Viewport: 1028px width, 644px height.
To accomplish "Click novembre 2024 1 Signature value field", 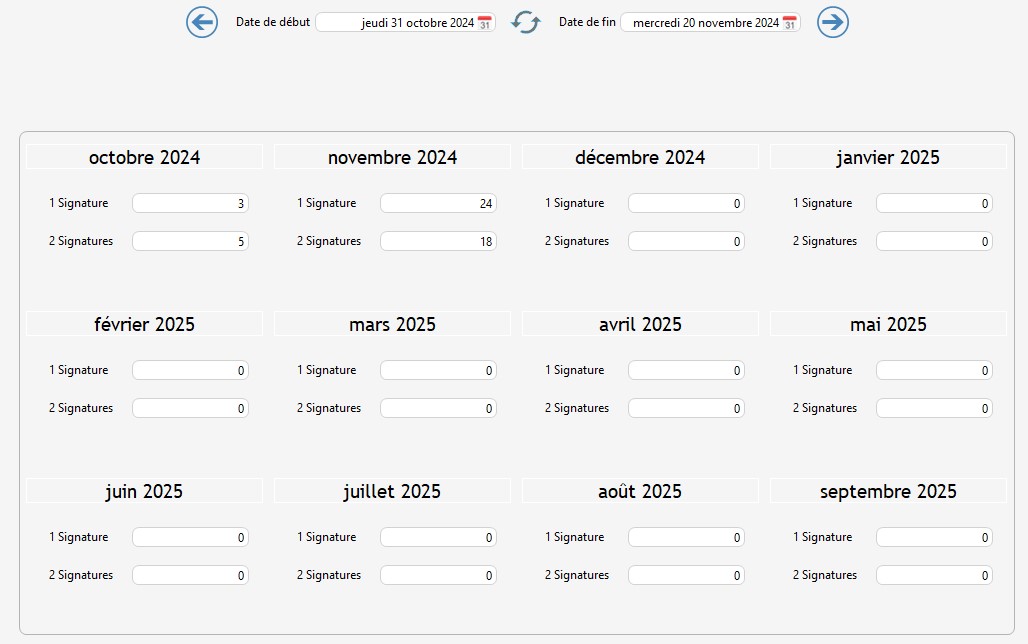I will (x=438, y=204).
